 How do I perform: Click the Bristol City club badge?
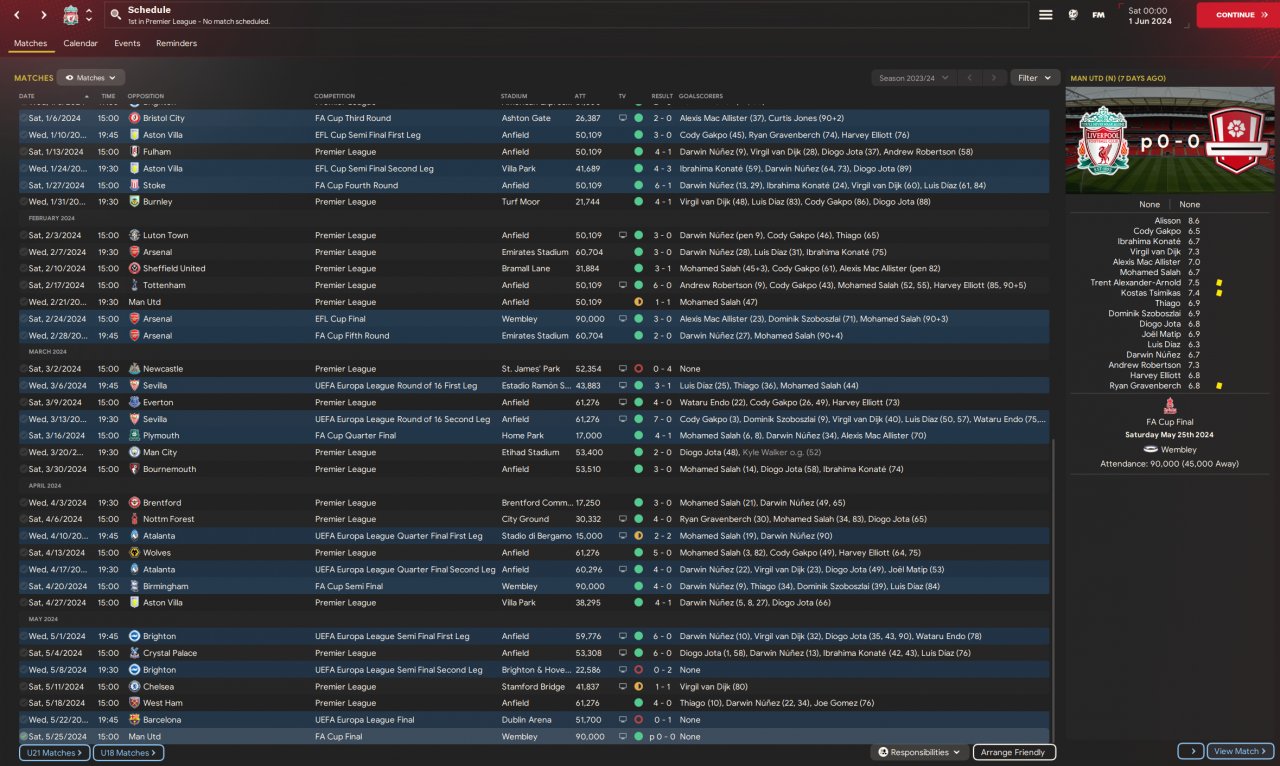134,118
